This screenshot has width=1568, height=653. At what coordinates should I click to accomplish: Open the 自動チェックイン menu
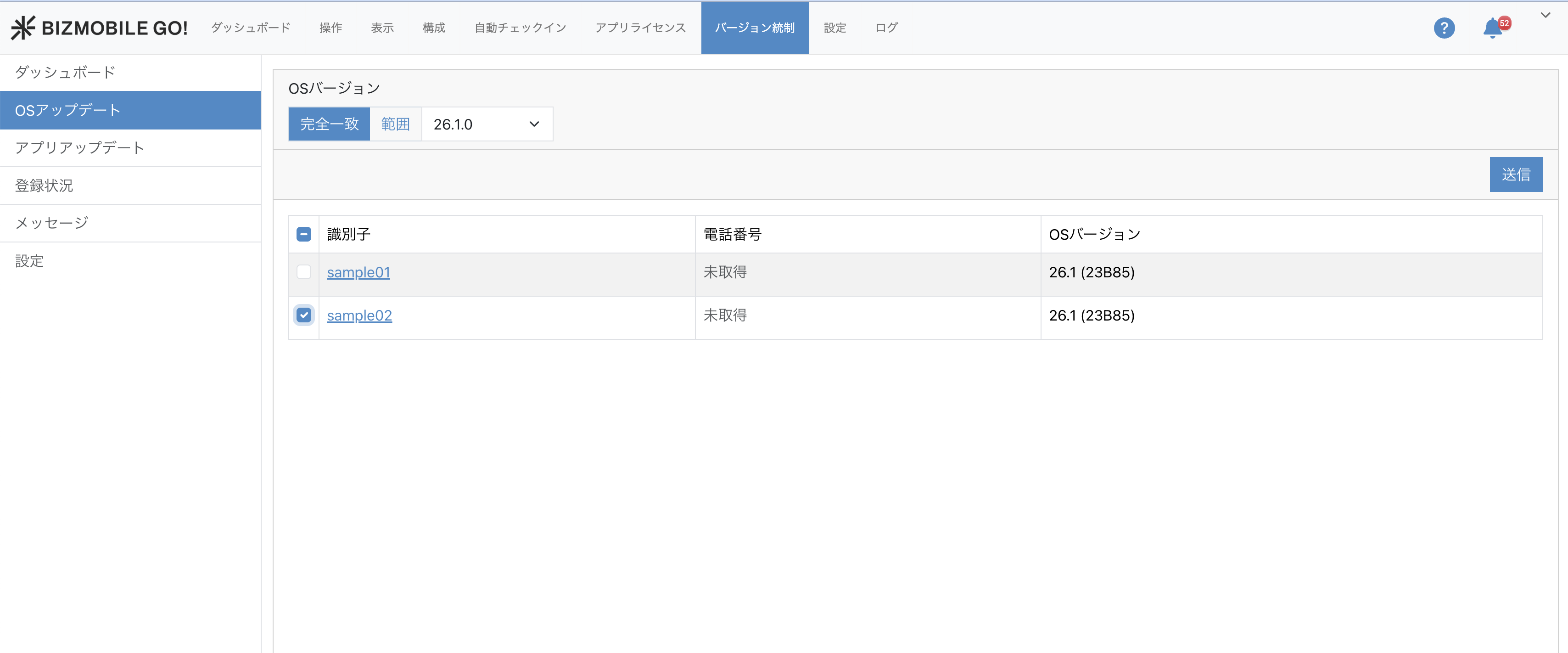[x=520, y=28]
